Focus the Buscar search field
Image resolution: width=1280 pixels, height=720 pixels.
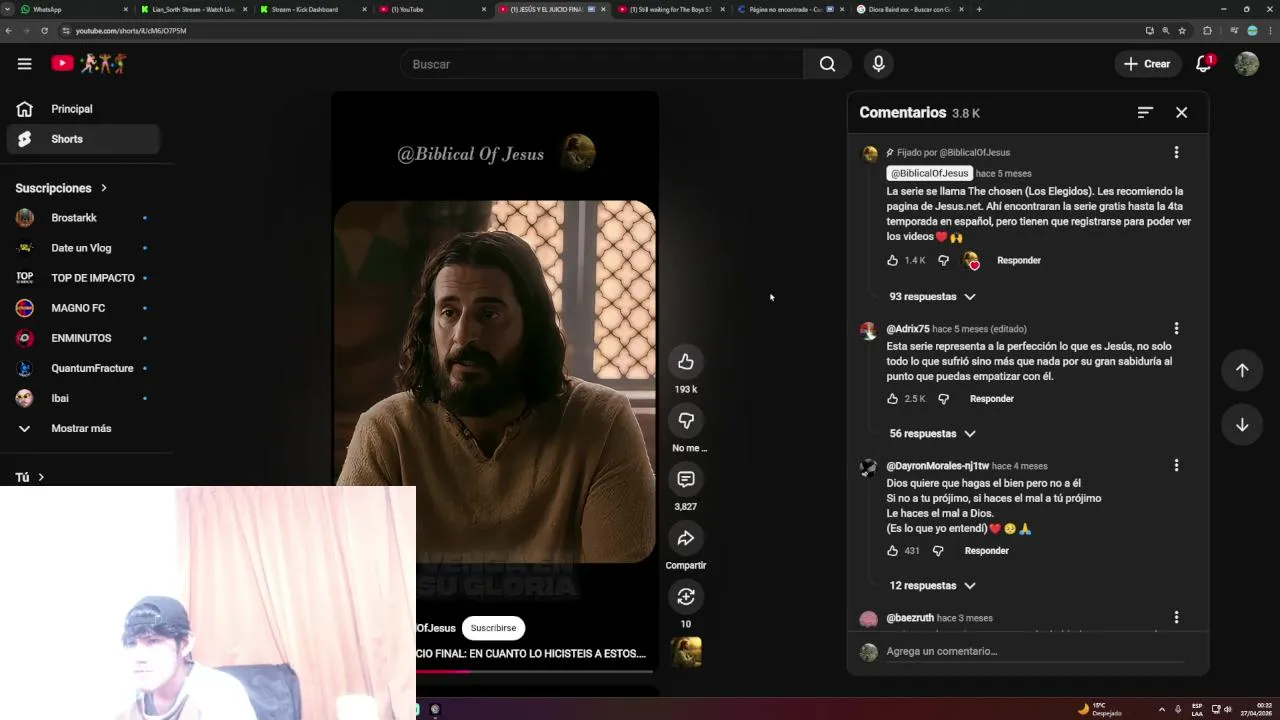pos(602,64)
